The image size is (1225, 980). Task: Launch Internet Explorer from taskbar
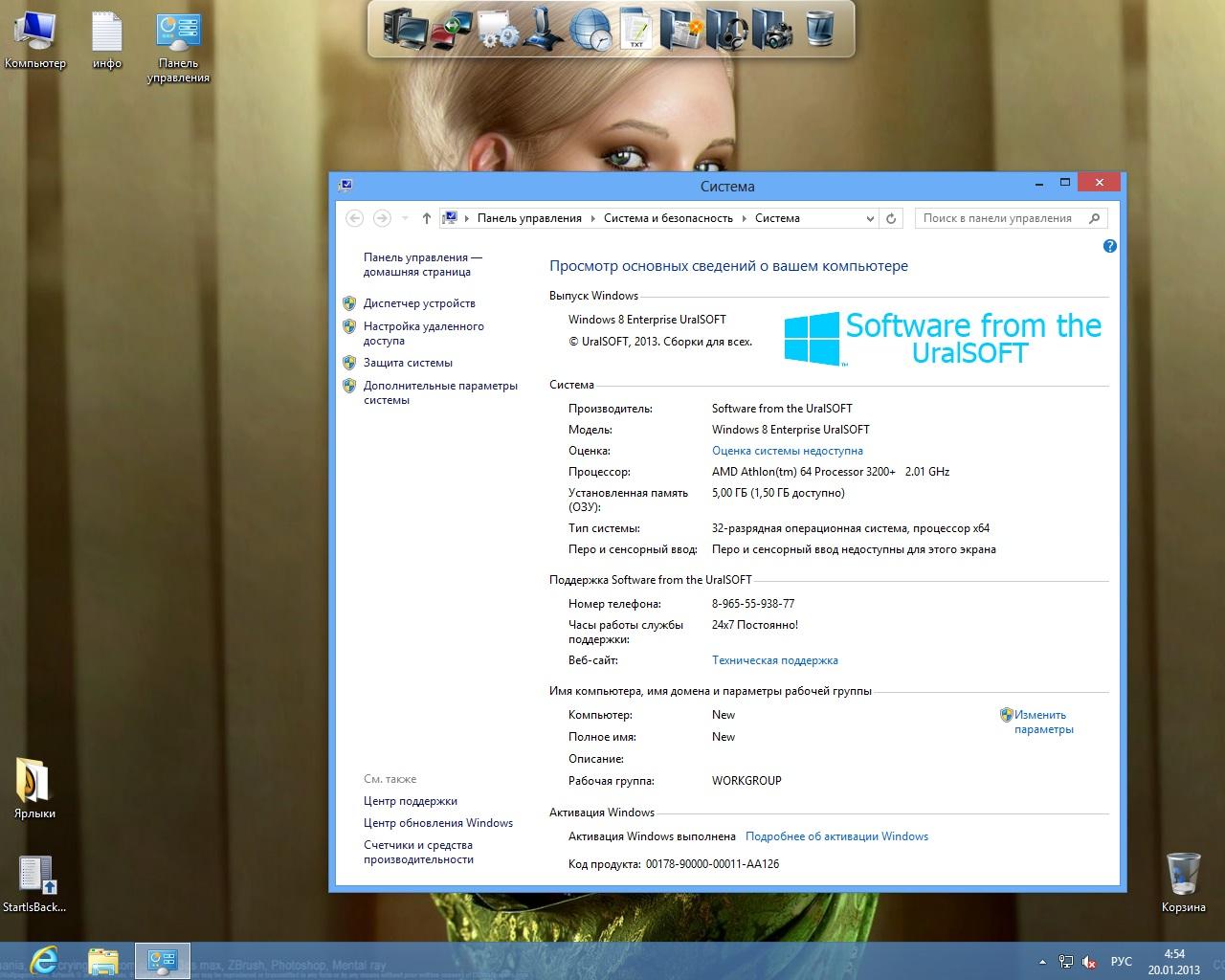(44, 960)
